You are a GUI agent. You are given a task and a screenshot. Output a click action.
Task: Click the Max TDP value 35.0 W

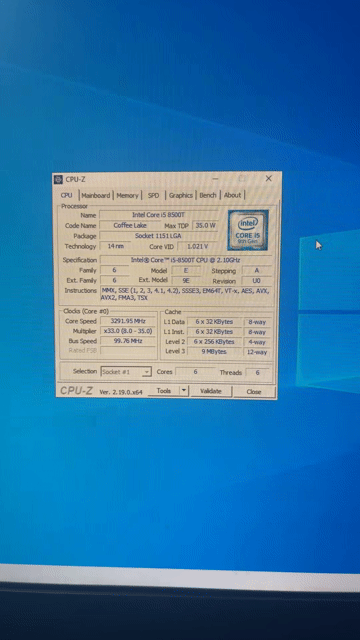(205, 225)
